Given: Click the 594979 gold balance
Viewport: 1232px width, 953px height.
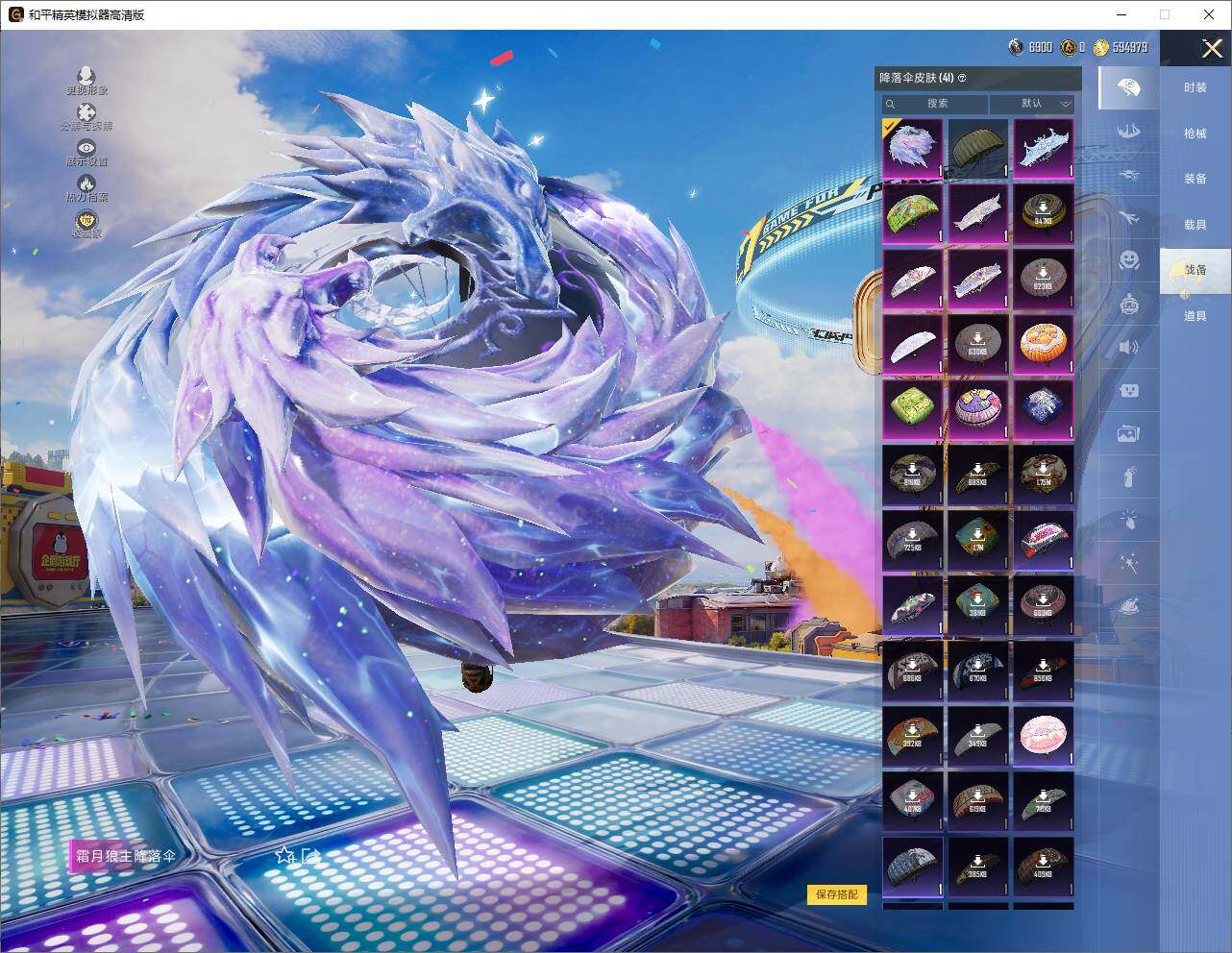Looking at the screenshot, I should point(1129,47).
